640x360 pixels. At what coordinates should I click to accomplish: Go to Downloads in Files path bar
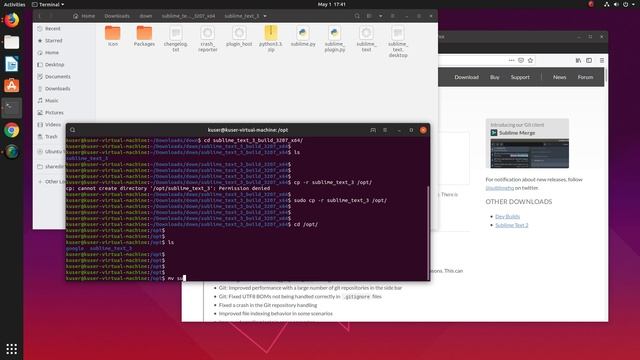tap(117, 16)
